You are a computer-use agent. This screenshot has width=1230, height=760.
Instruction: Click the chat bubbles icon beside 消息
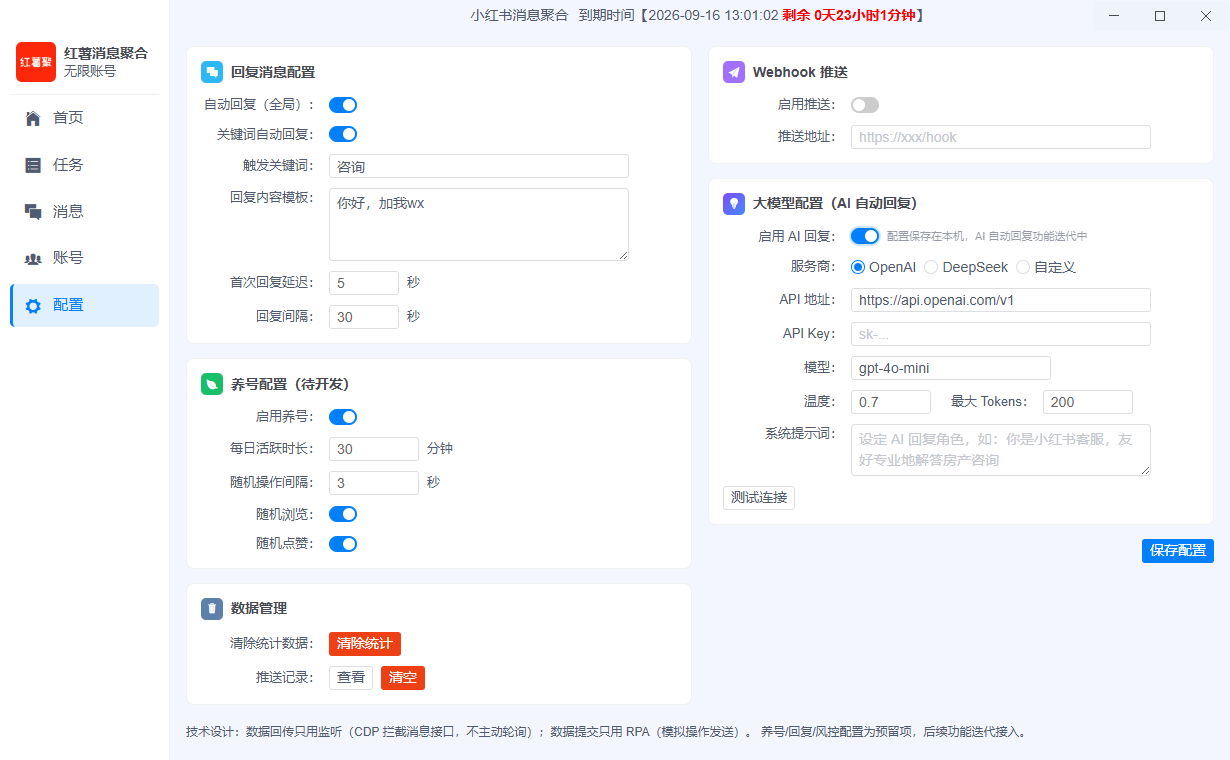click(33, 211)
